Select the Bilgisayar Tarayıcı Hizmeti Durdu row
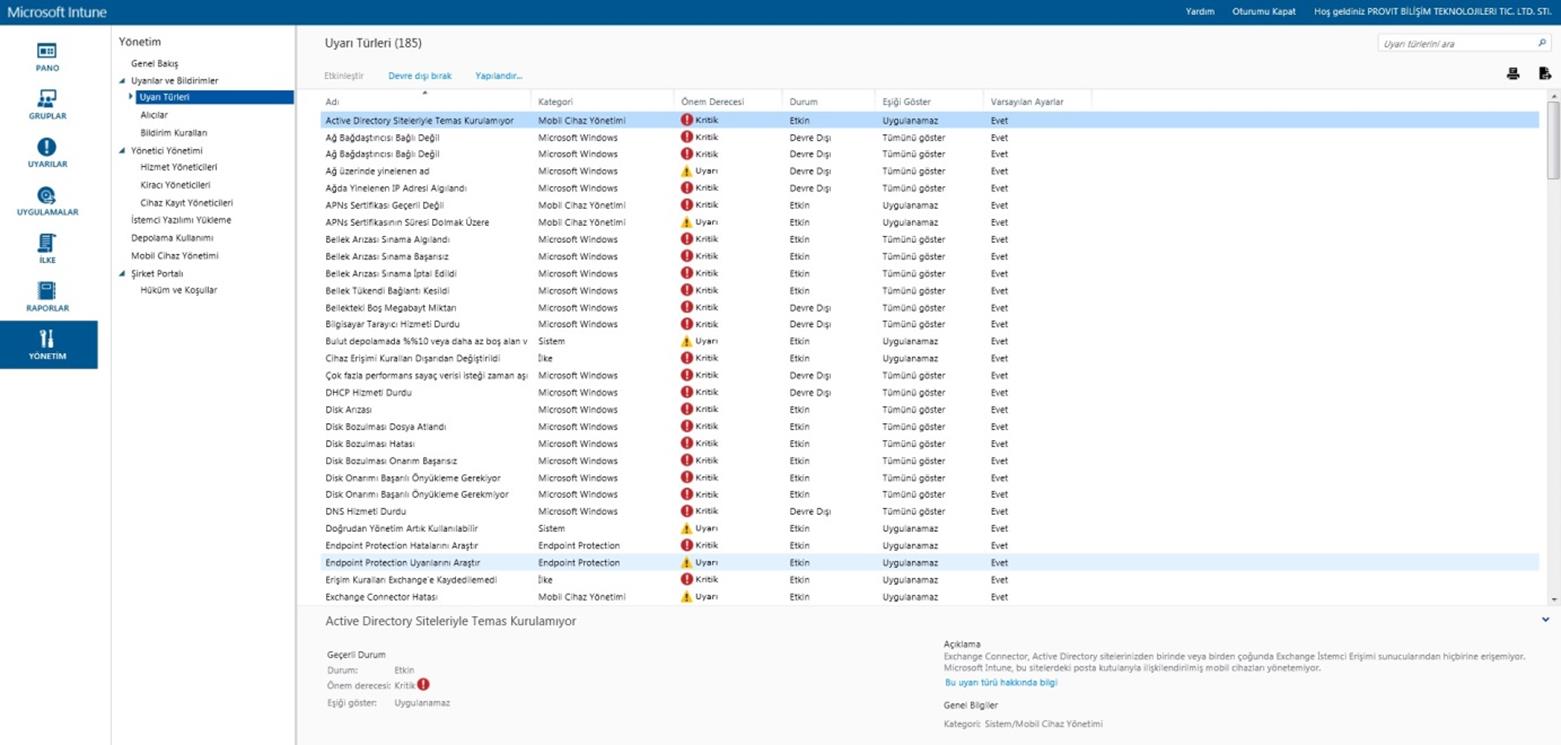 930,324
